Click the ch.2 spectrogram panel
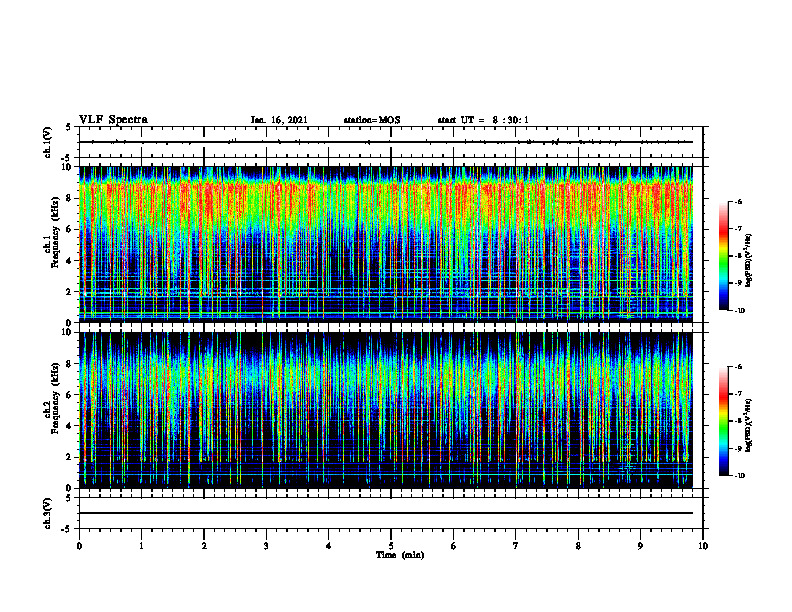Screen dimensions: 792x612 coord(386,410)
